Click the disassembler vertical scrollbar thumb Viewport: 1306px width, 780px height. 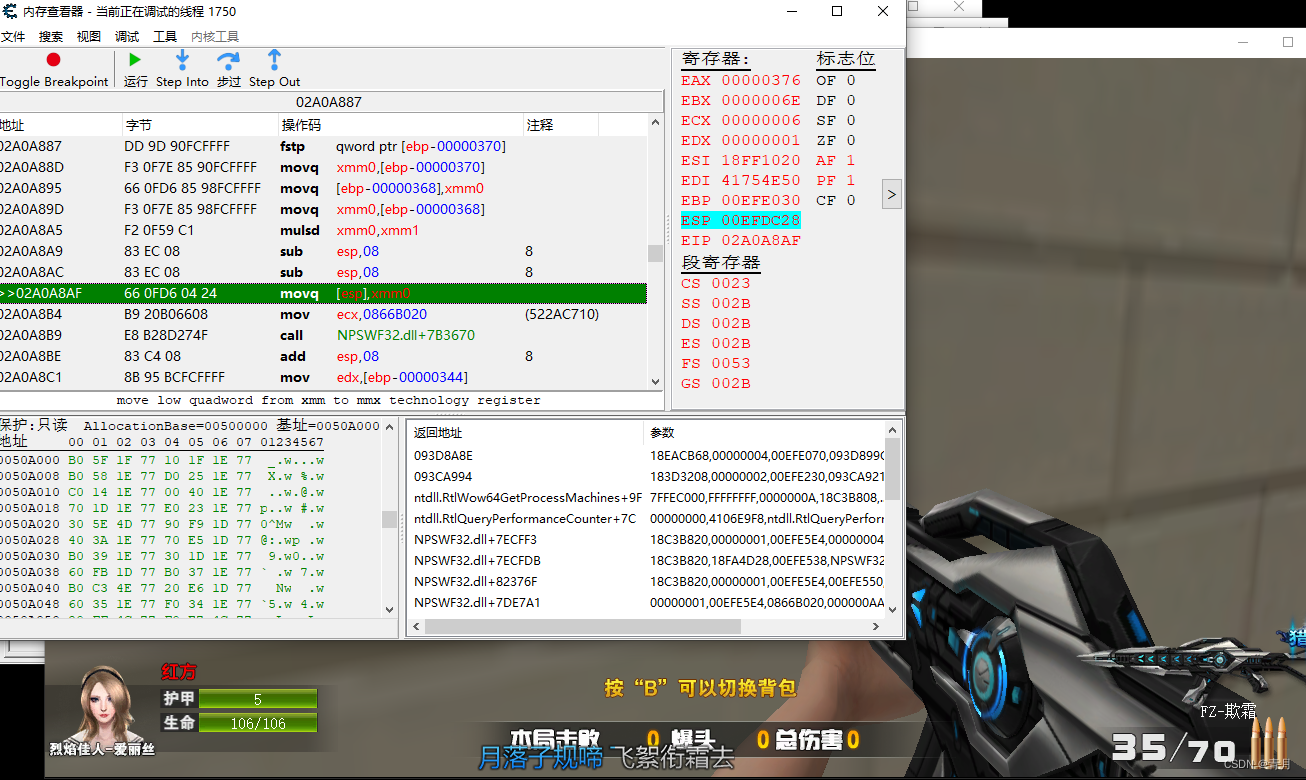pyautogui.click(x=656, y=253)
